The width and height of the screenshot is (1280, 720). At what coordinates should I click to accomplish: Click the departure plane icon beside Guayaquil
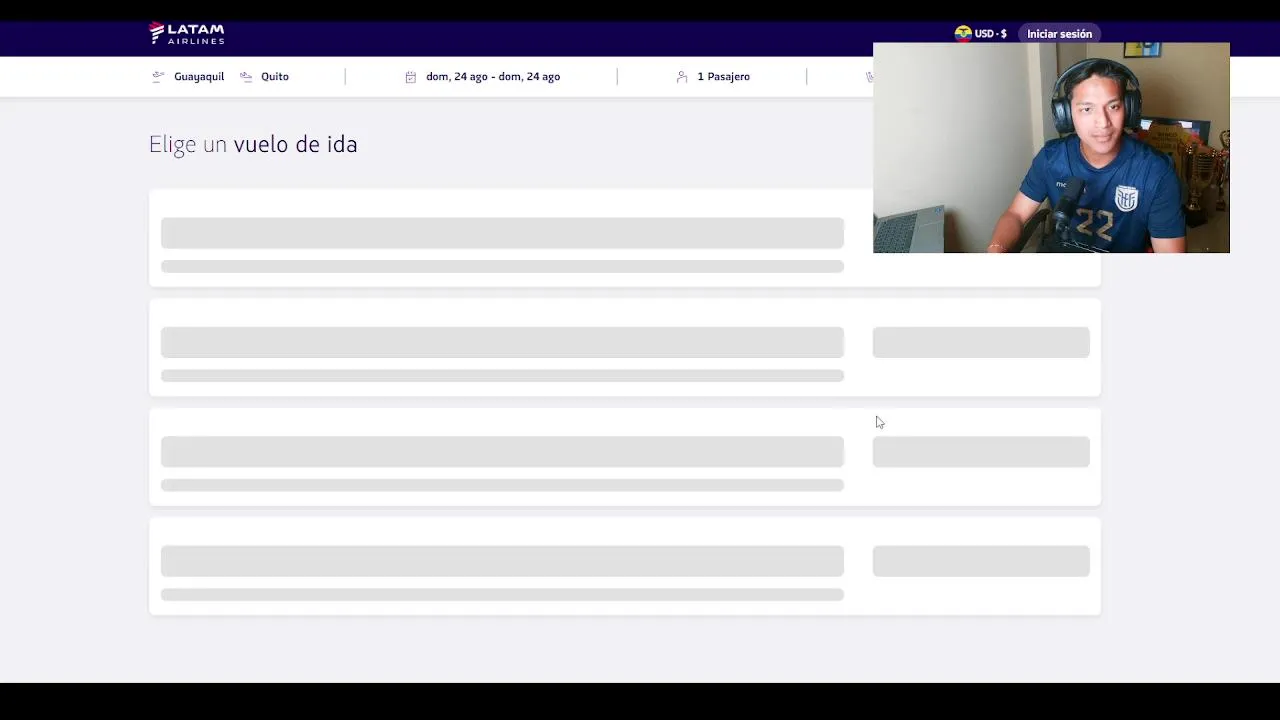coord(158,77)
